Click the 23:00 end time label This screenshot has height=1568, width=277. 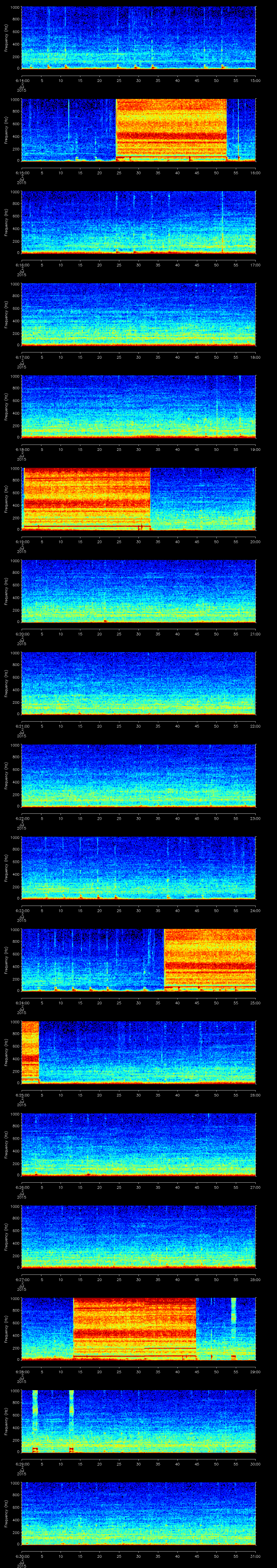point(255,818)
